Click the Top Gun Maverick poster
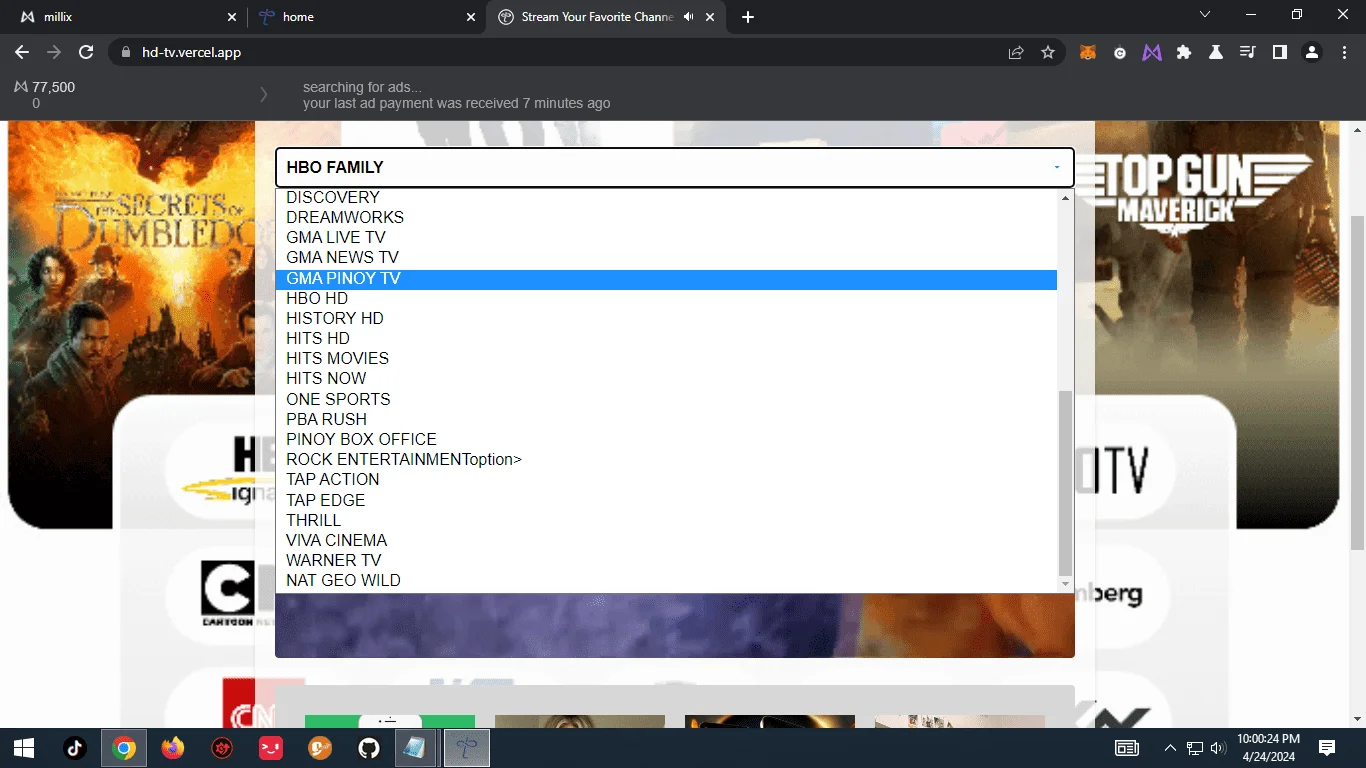The image size is (1366, 768). (1218, 325)
